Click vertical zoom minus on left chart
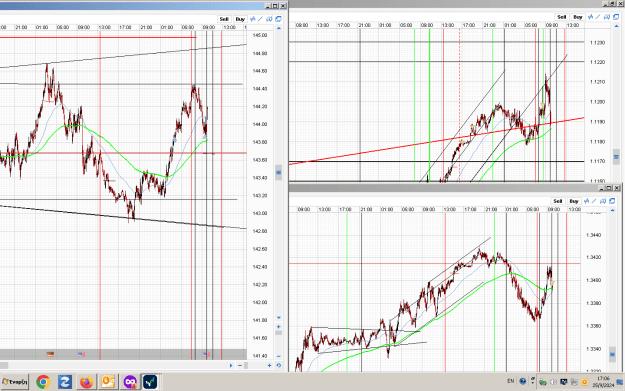Viewport: 625px width, 391px height. pyautogui.click(x=279, y=356)
